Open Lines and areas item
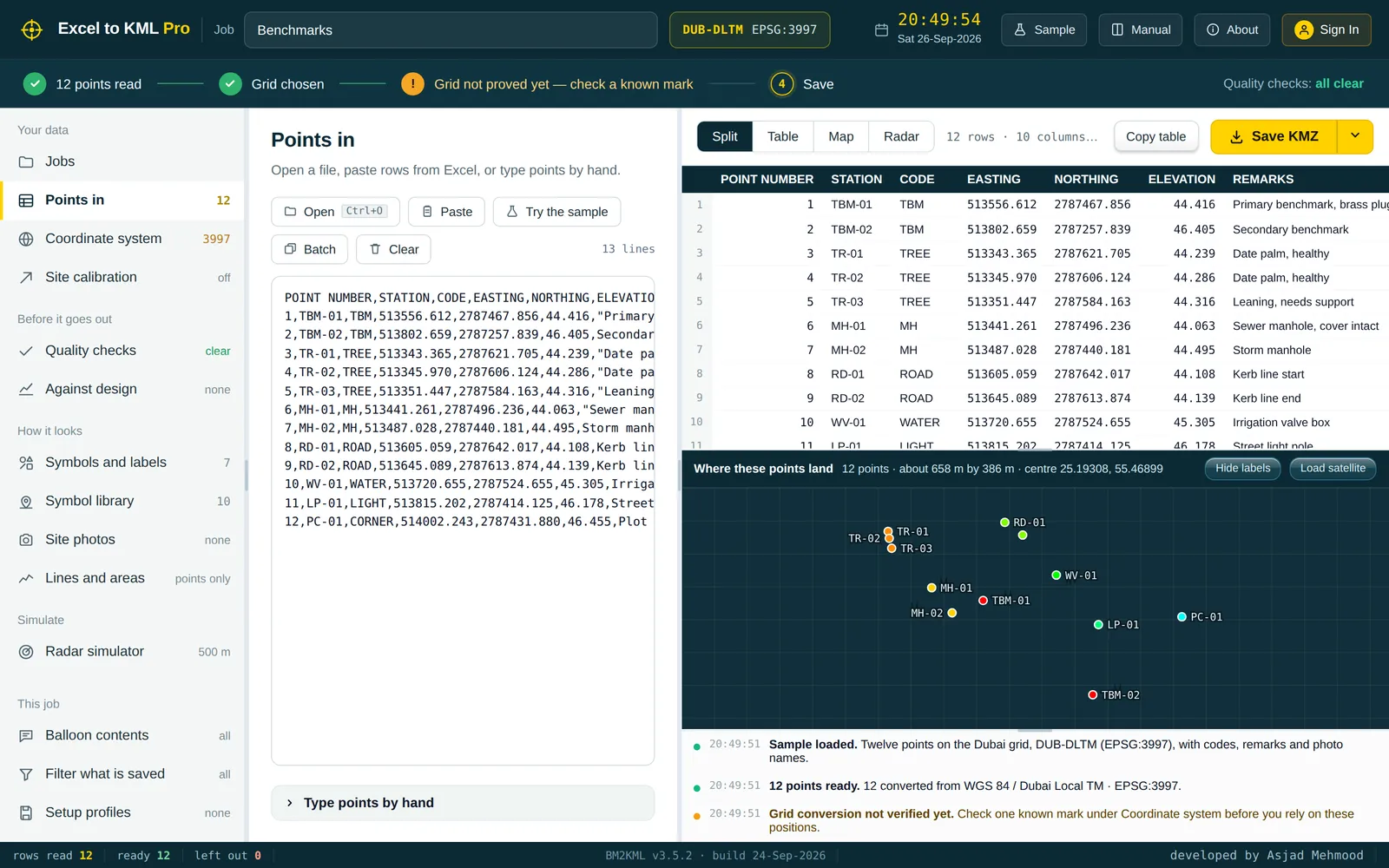 point(122,578)
